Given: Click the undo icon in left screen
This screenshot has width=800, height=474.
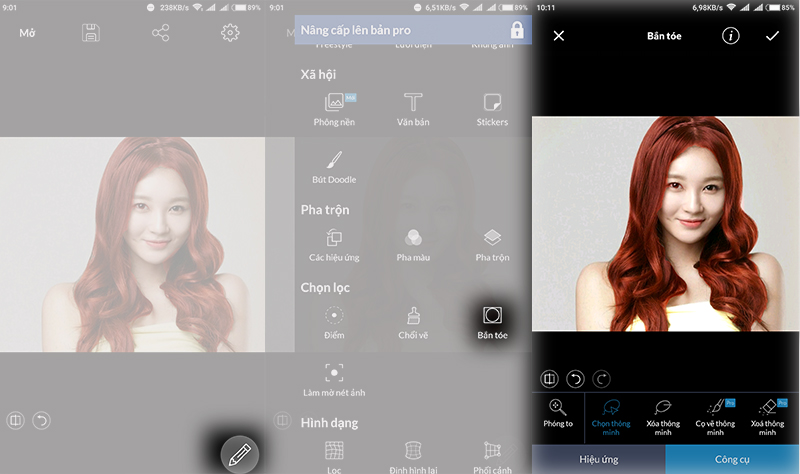Looking at the screenshot, I should point(41,420).
